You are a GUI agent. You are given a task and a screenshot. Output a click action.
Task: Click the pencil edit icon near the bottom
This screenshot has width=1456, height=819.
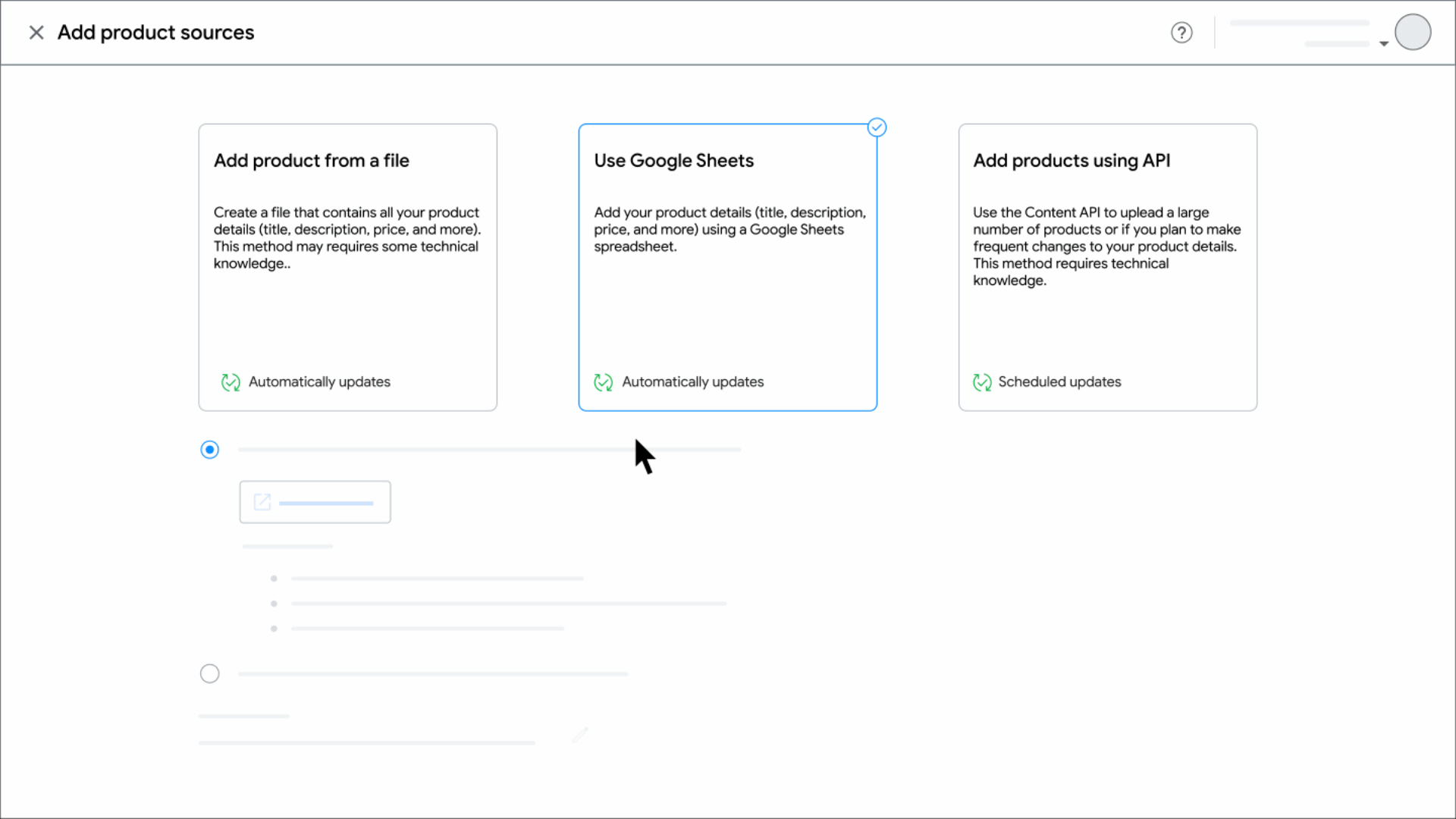pyautogui.click(x=580, y=735)
